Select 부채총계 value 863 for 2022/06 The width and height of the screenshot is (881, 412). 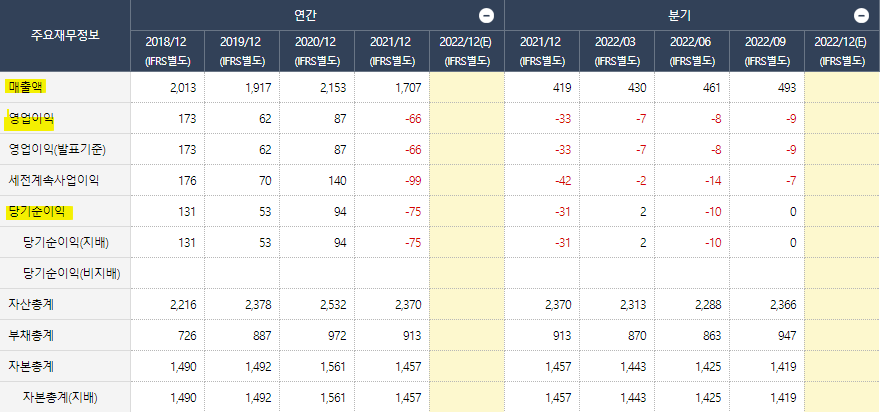712,336
